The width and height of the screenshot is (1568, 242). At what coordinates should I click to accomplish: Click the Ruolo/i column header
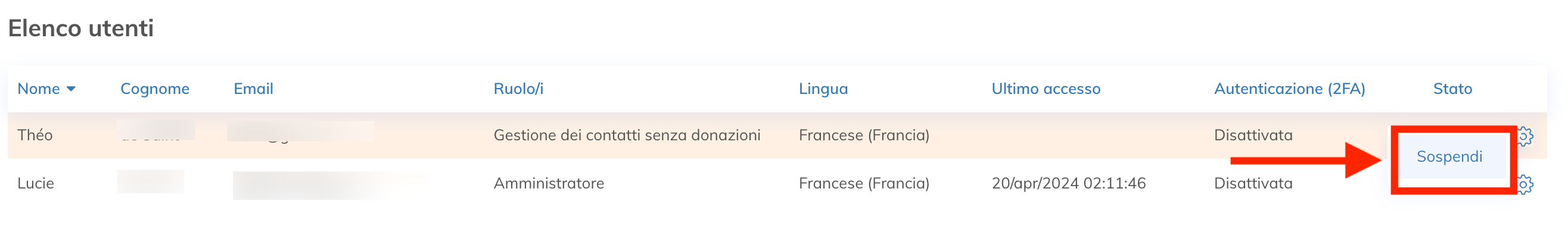point(518,89)
